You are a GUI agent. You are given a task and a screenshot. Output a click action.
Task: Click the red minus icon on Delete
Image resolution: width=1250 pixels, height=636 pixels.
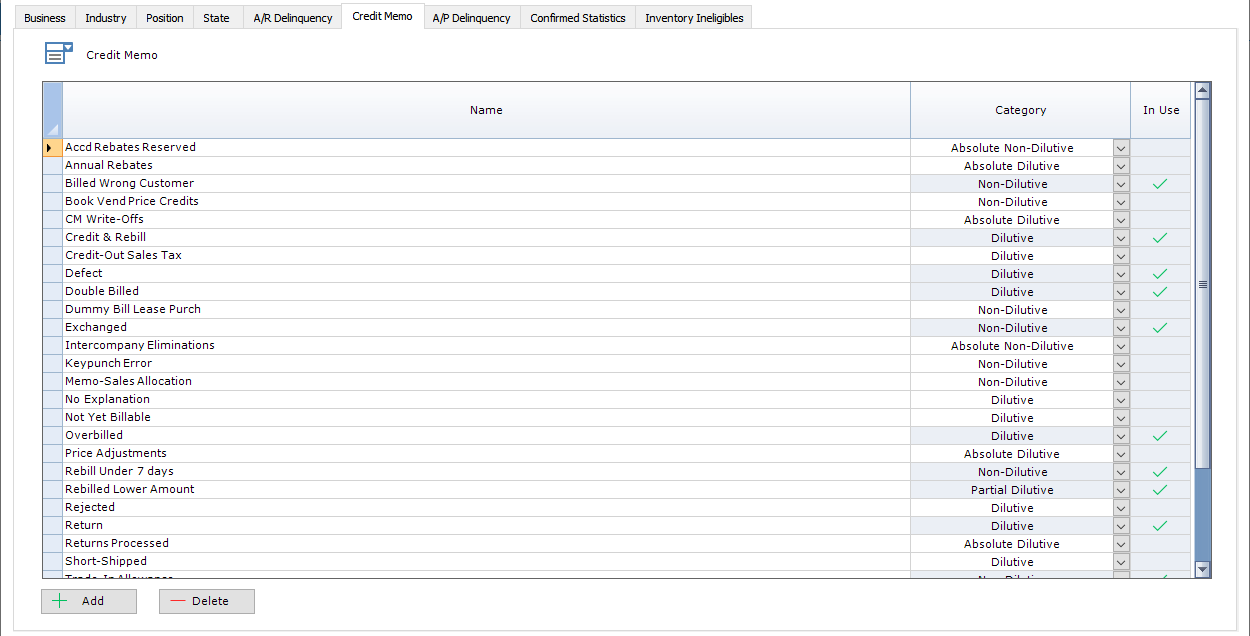point(180,601)
